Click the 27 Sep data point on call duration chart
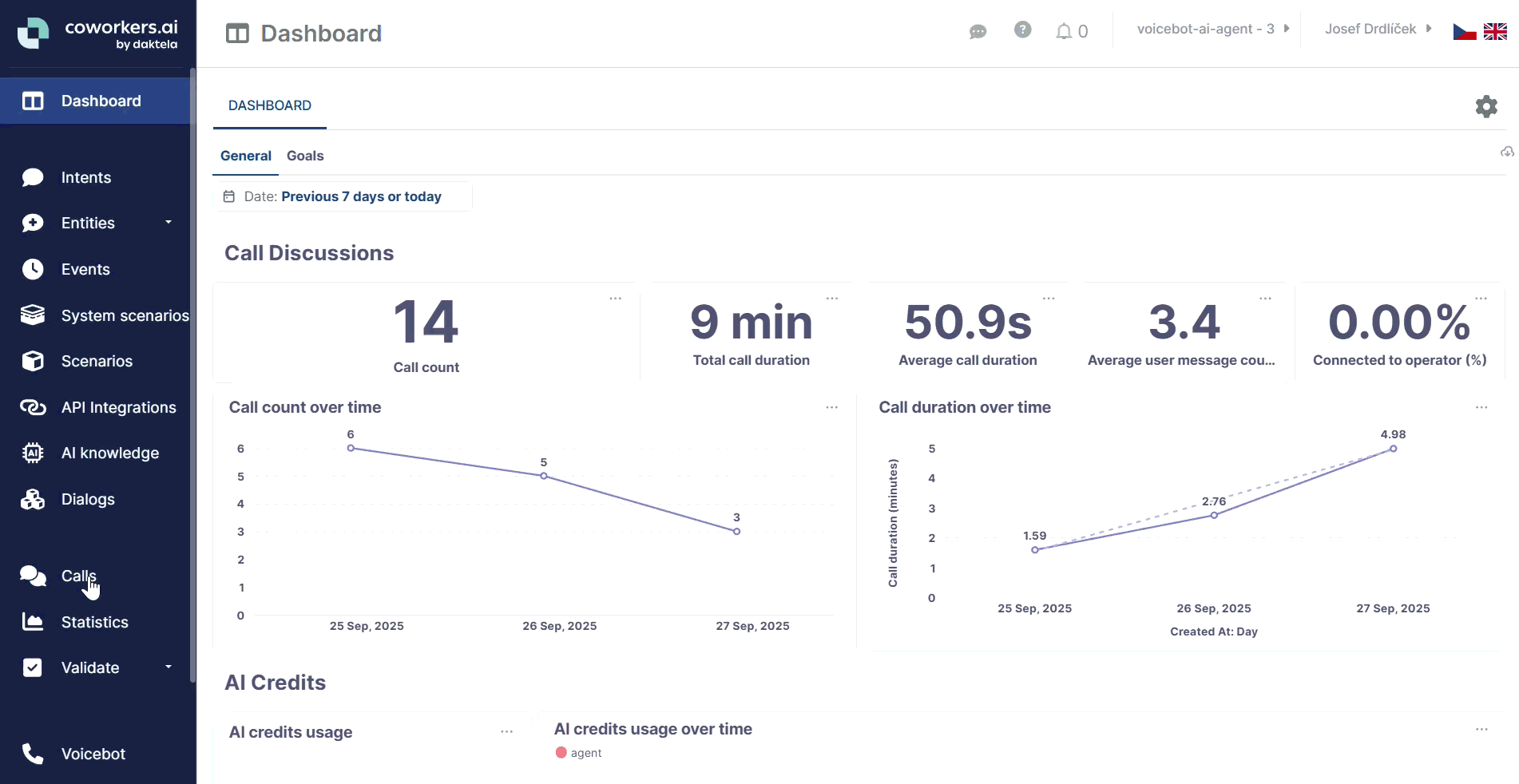Viewport: 1519px width, 784px height. coord(1393,449)
